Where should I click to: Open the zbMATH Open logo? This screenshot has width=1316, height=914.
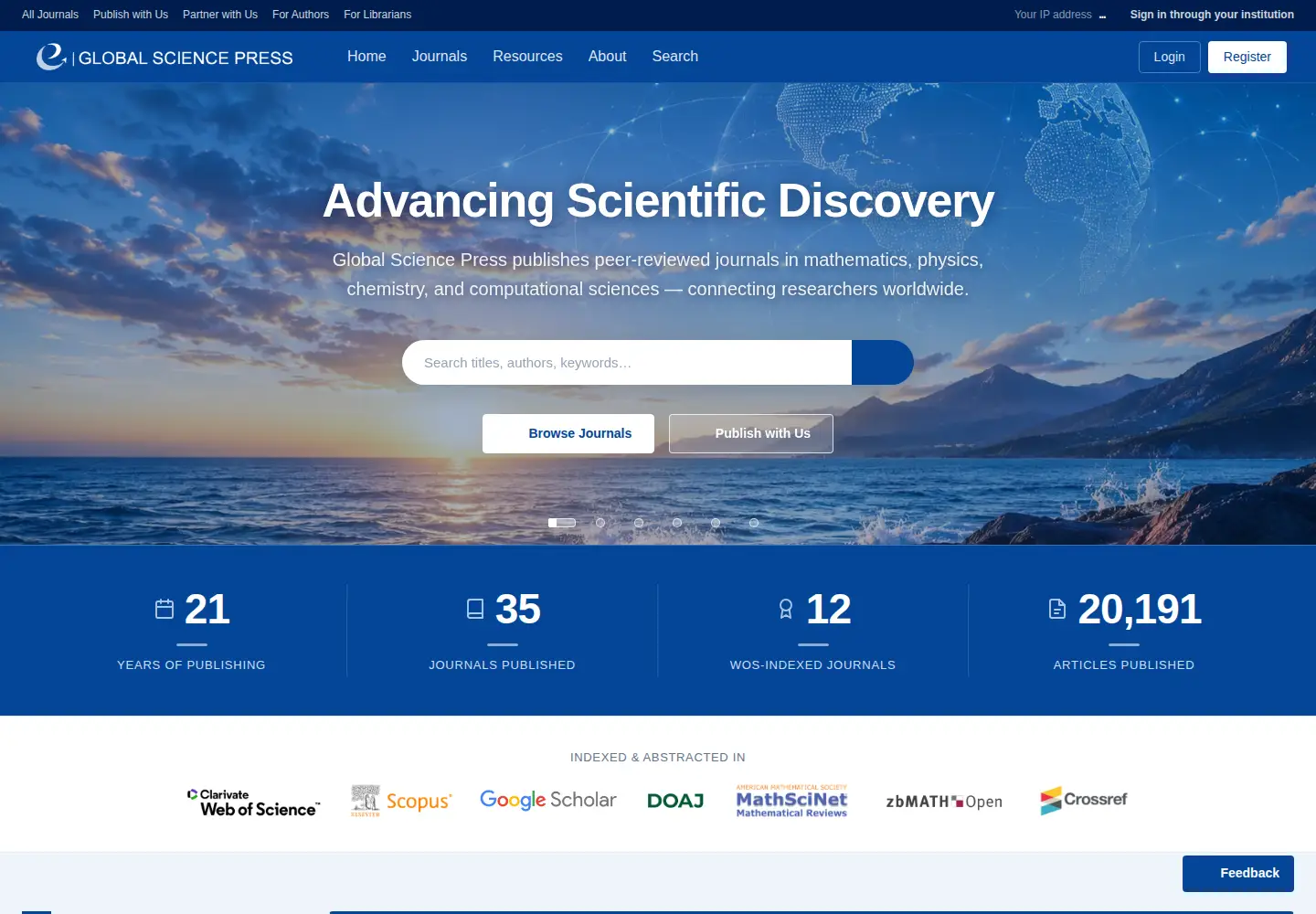pyautogui.click(x=944, y=802)
